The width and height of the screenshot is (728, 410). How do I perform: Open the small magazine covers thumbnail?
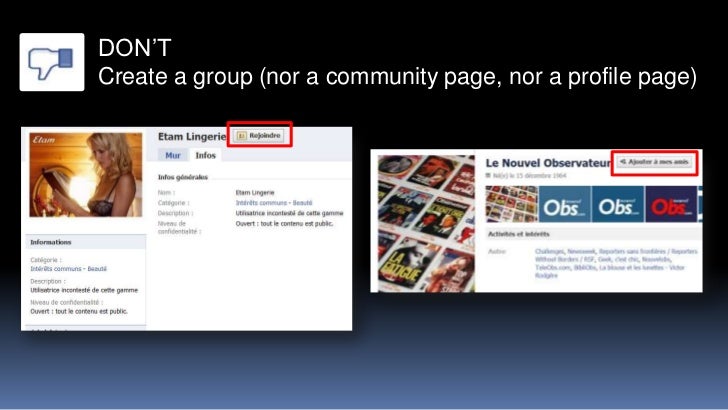point(512,204)
